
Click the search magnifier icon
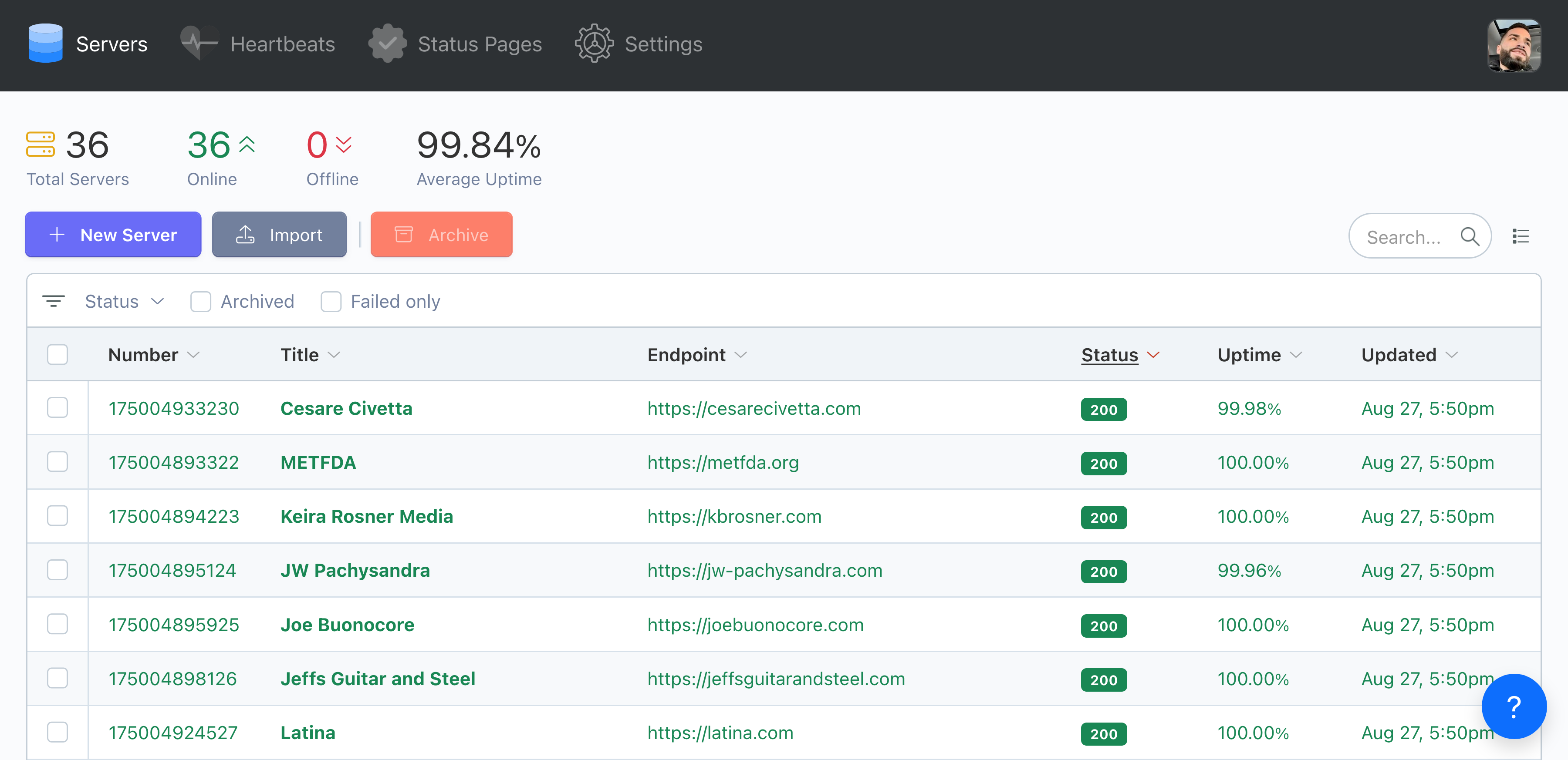1471,237
